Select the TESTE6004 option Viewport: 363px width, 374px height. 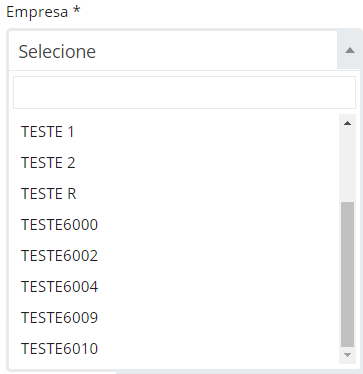pyautogui.click(x=174, y=287)
